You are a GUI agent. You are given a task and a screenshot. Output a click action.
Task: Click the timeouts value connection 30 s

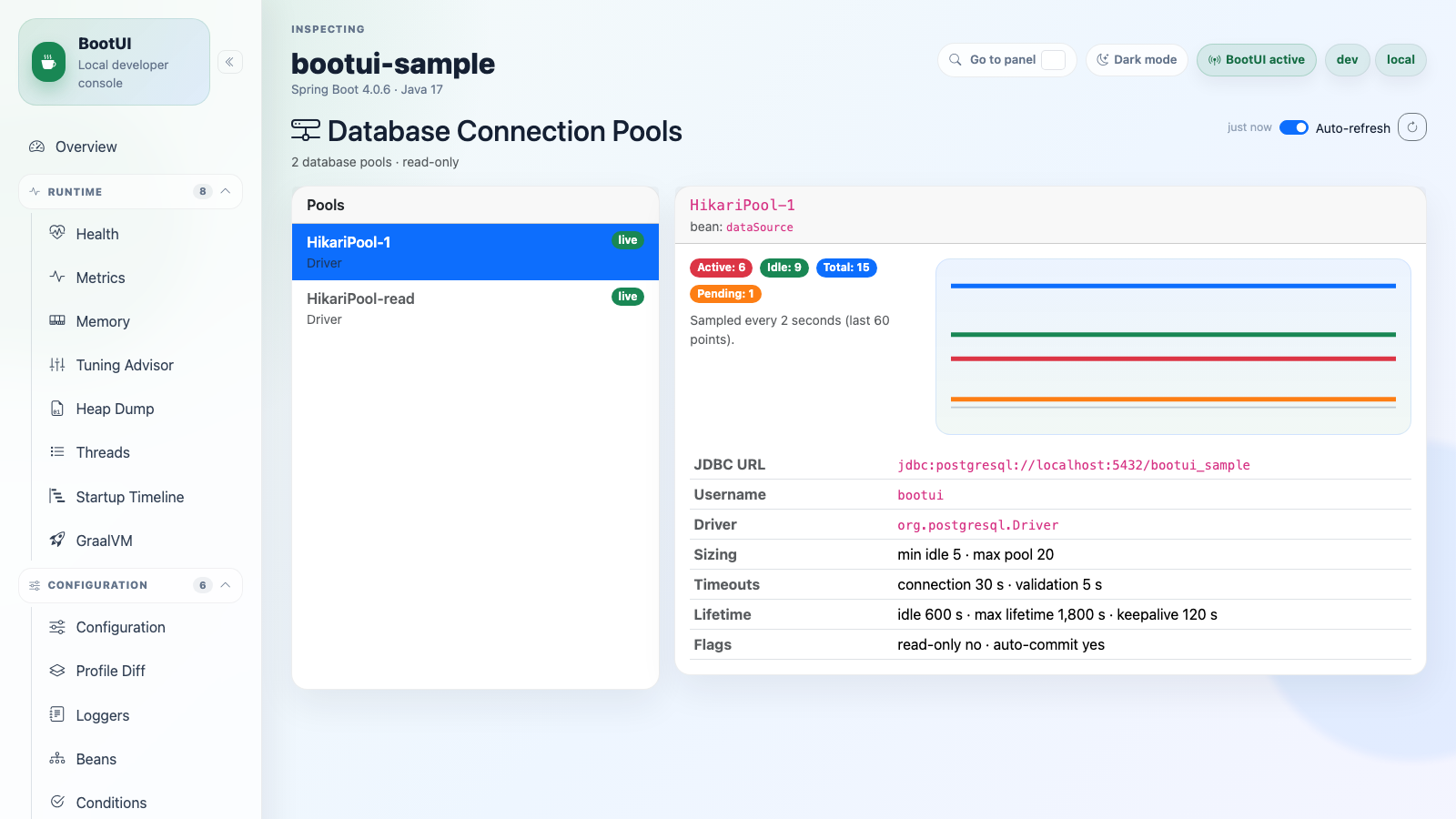pyautogui.click(x=951, y=584)
